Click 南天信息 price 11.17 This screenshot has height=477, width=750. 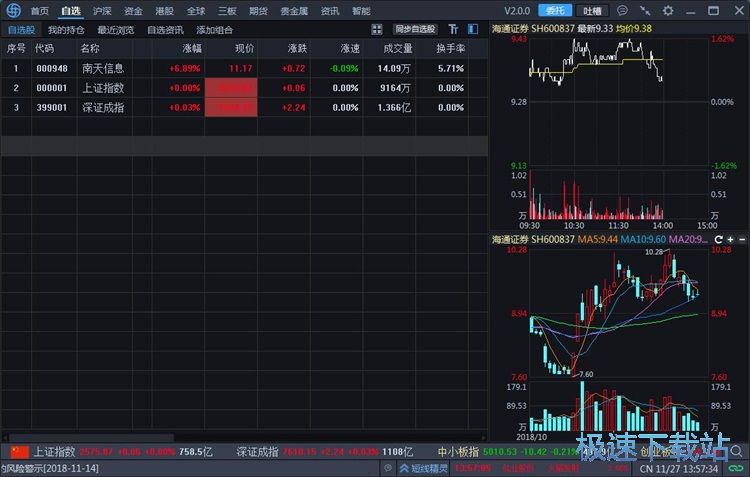241,68
